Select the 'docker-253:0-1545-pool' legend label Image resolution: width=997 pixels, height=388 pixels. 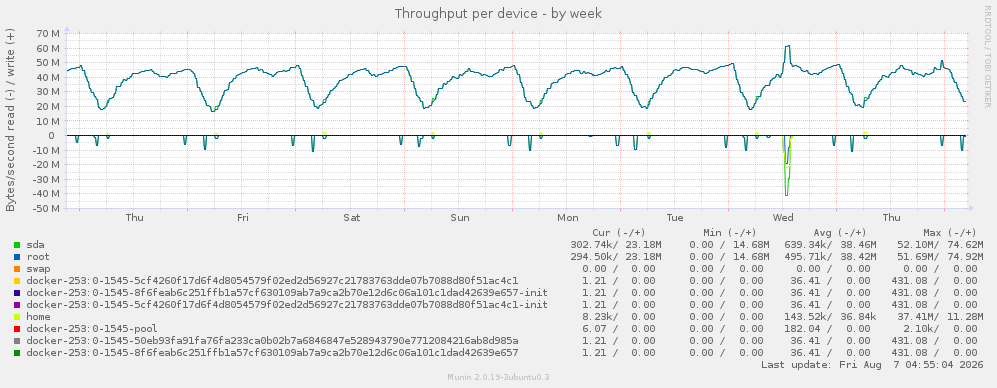pyautogui.click(x=92, y=329)
